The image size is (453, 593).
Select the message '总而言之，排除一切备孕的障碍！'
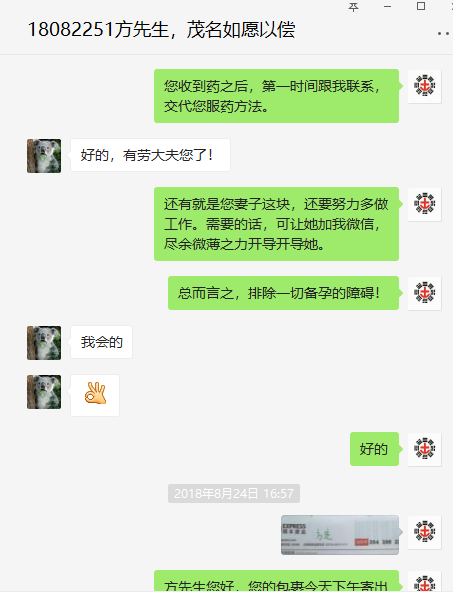[x=283, y=293]
